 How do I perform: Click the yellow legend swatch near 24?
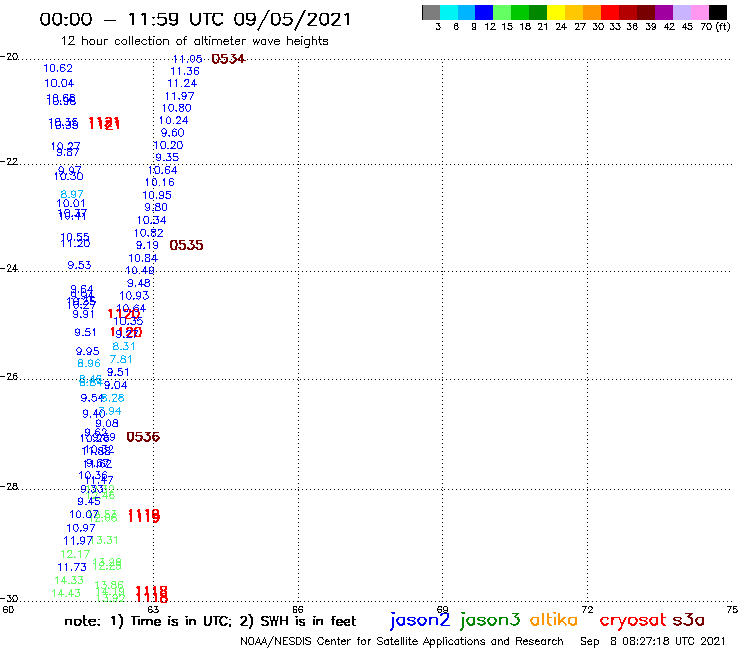click(x=556, y=13)
